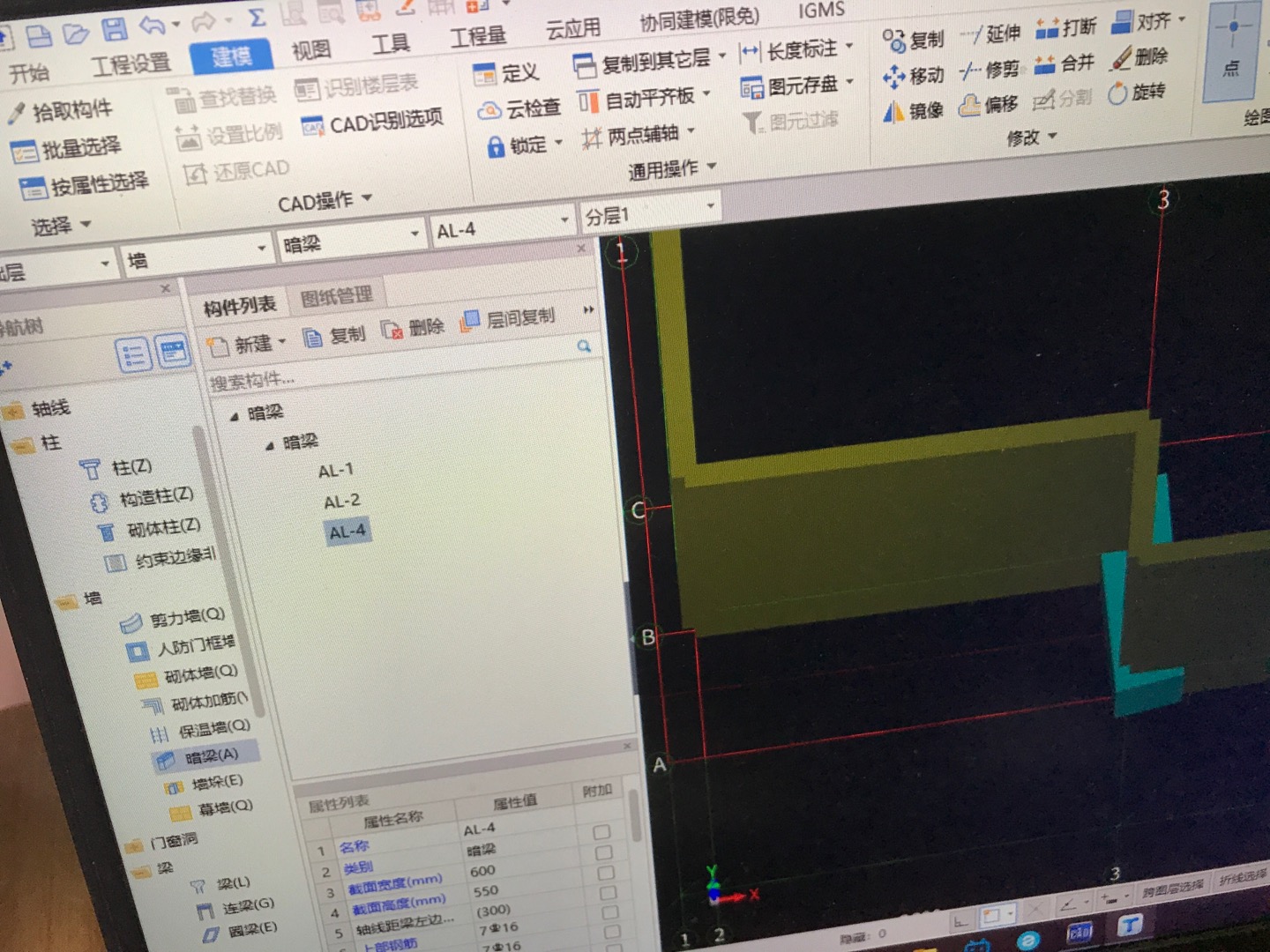
Task: Tick 附加 checkbox for 名称 row
Action: [x=601, y=832]
